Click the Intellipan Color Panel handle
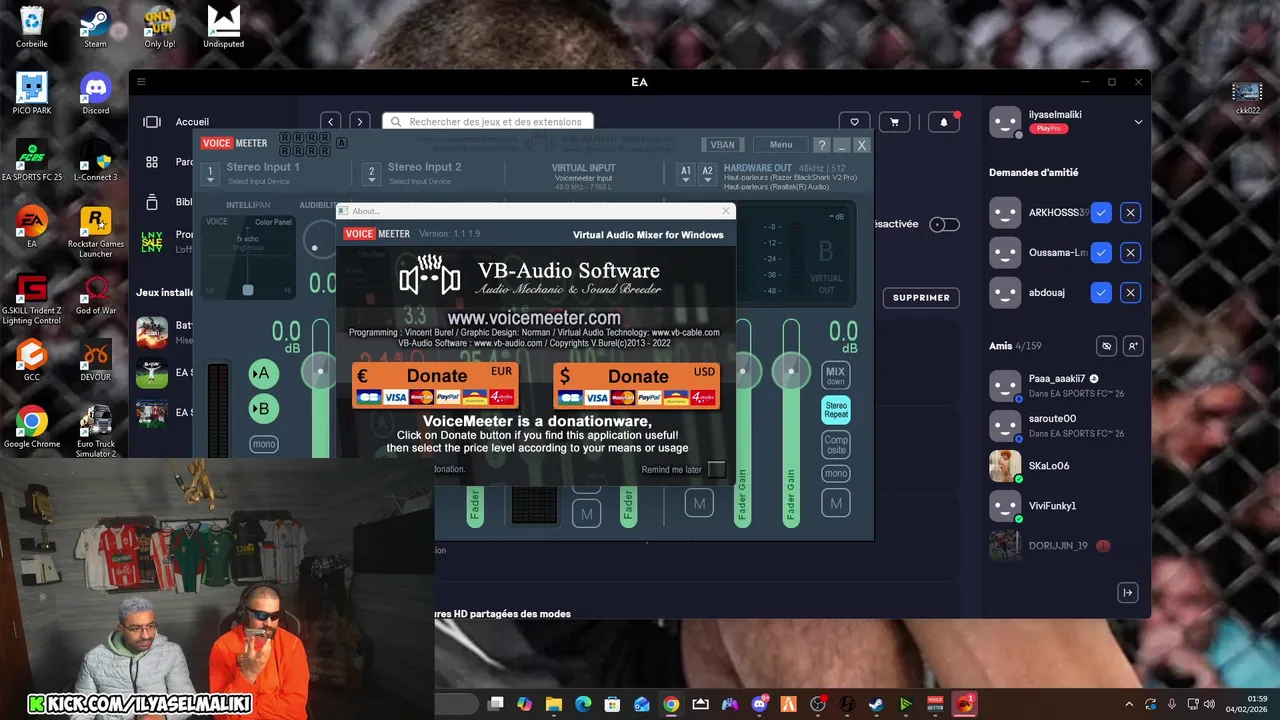This screenshot has width=1280, height=720. 248,290
